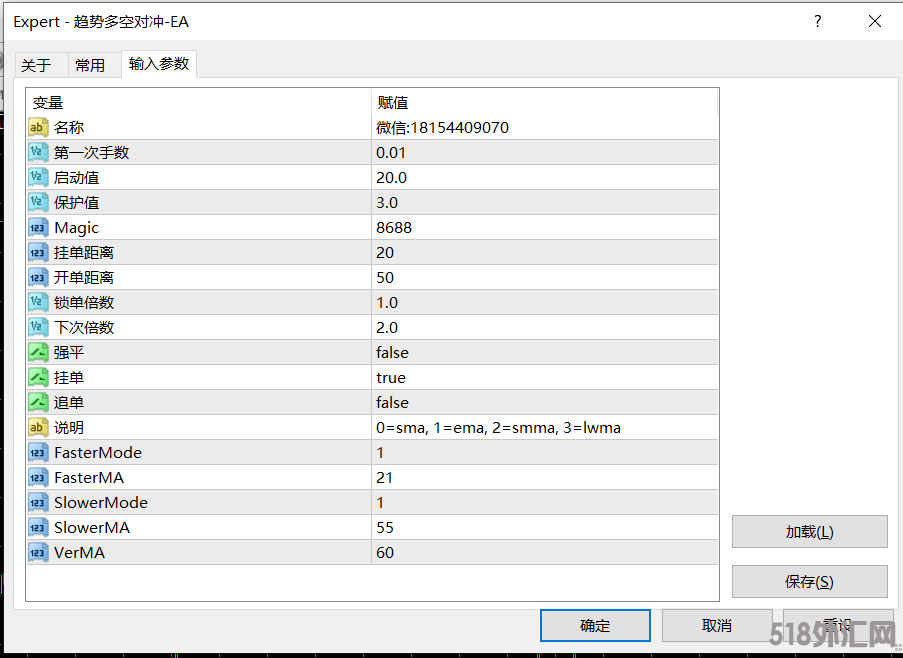Click the help question mark in title bar

tap(817, 21)
